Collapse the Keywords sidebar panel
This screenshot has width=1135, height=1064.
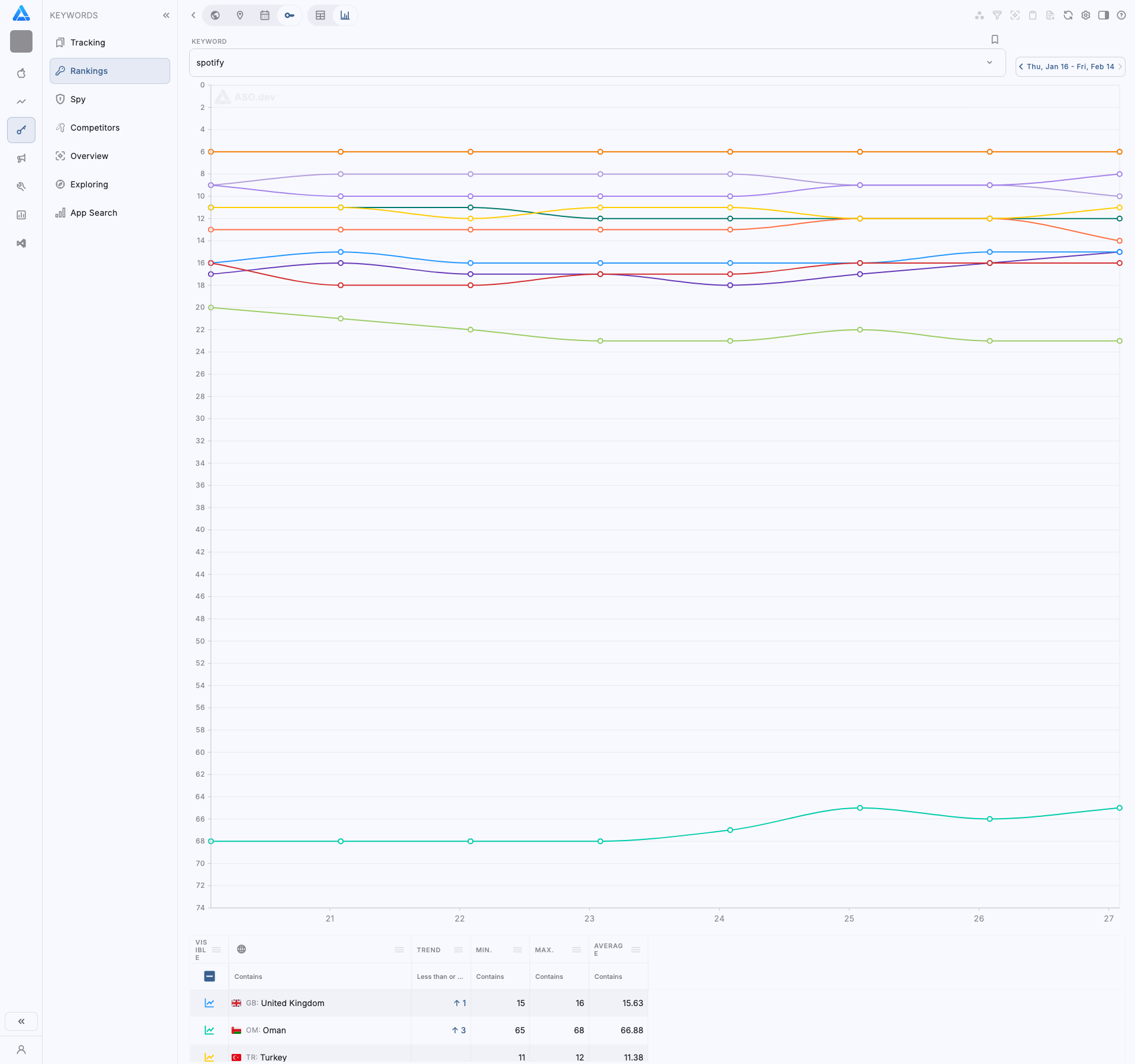pyautogui.click(x=166, y=15)
